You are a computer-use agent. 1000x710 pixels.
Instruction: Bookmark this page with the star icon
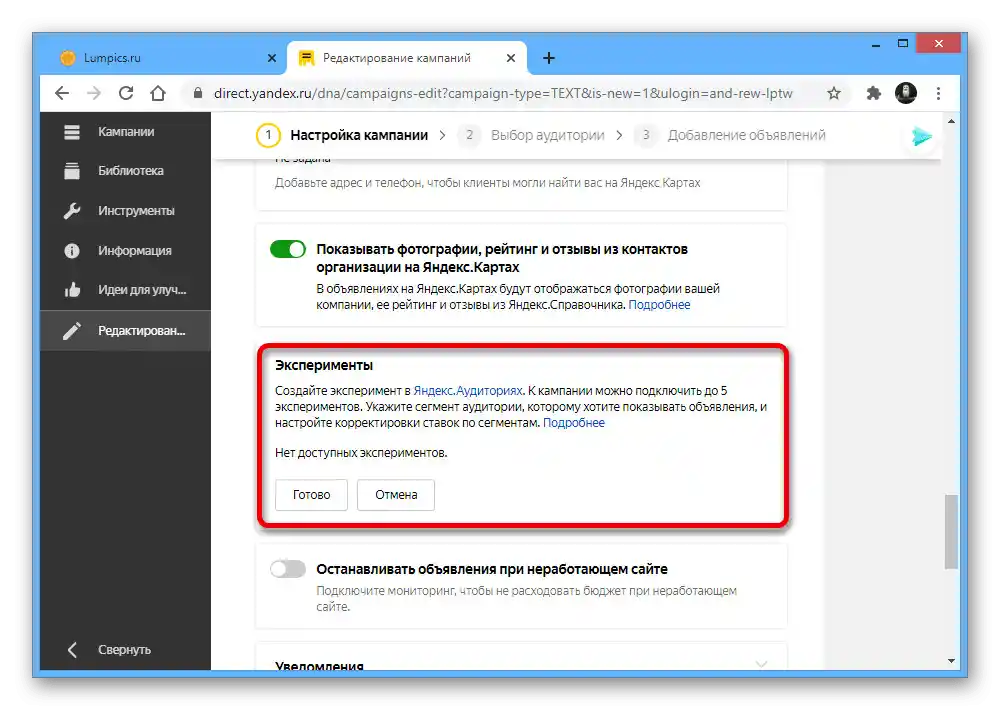tap(834, 94)
